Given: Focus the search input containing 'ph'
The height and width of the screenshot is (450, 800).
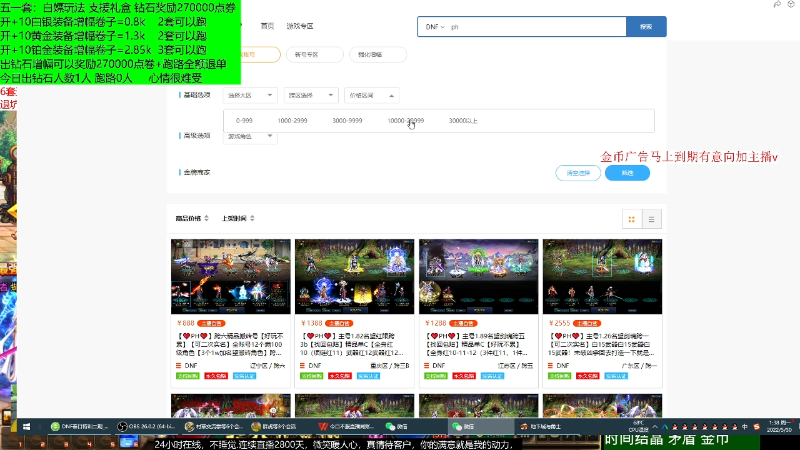Looking at the screenshot, I should 537,27.
